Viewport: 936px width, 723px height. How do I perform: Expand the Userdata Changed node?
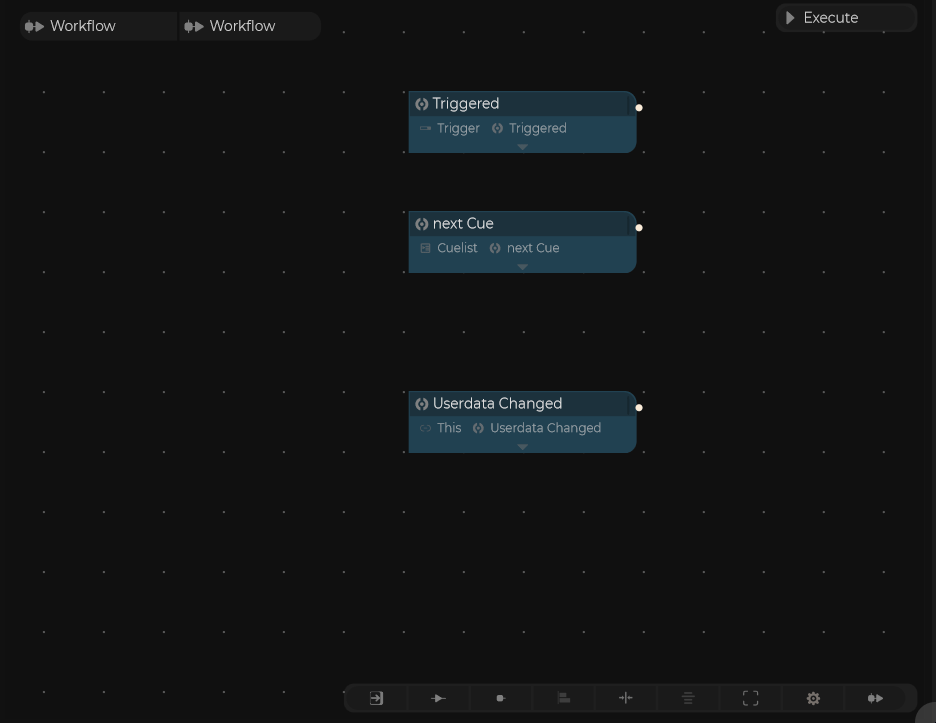tap(522, 447)
